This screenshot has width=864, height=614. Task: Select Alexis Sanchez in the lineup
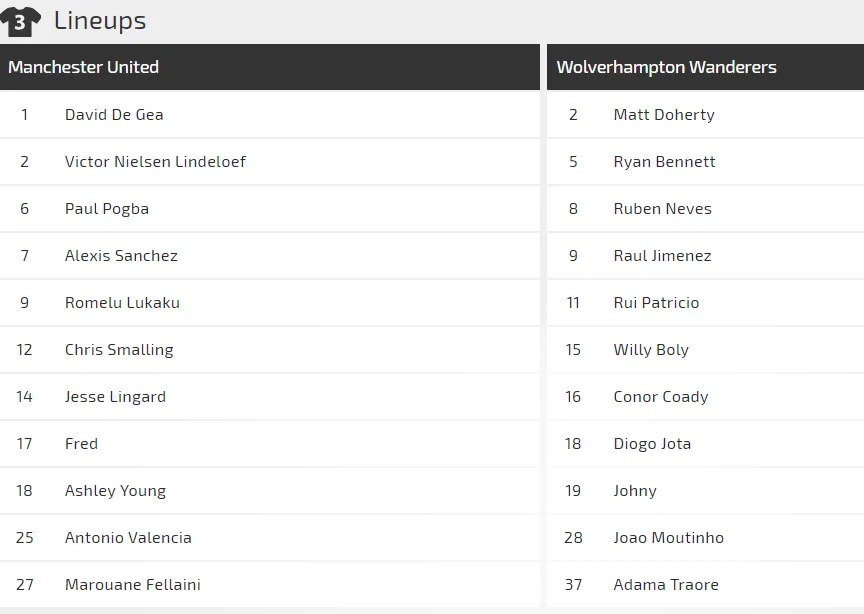(121, 256)
